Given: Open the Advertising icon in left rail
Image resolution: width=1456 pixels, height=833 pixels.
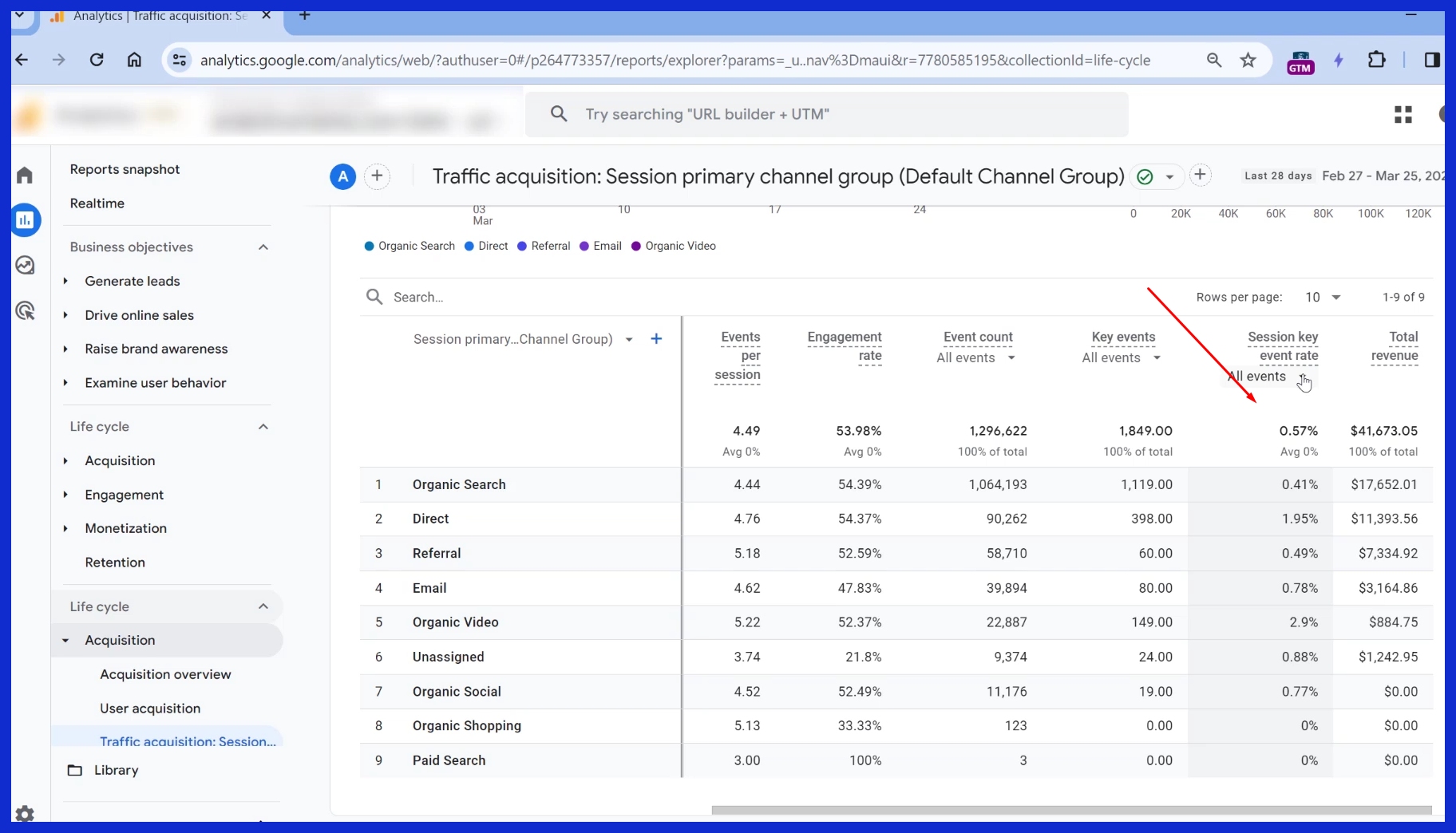Looking at the screenshot, I should (x=26, y=310).
